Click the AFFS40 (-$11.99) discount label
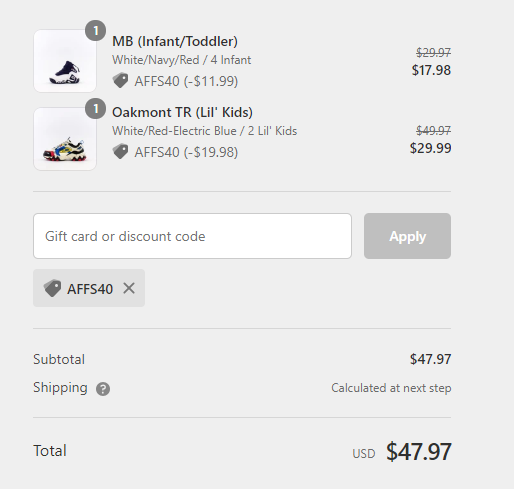 [x=186, y=81]
